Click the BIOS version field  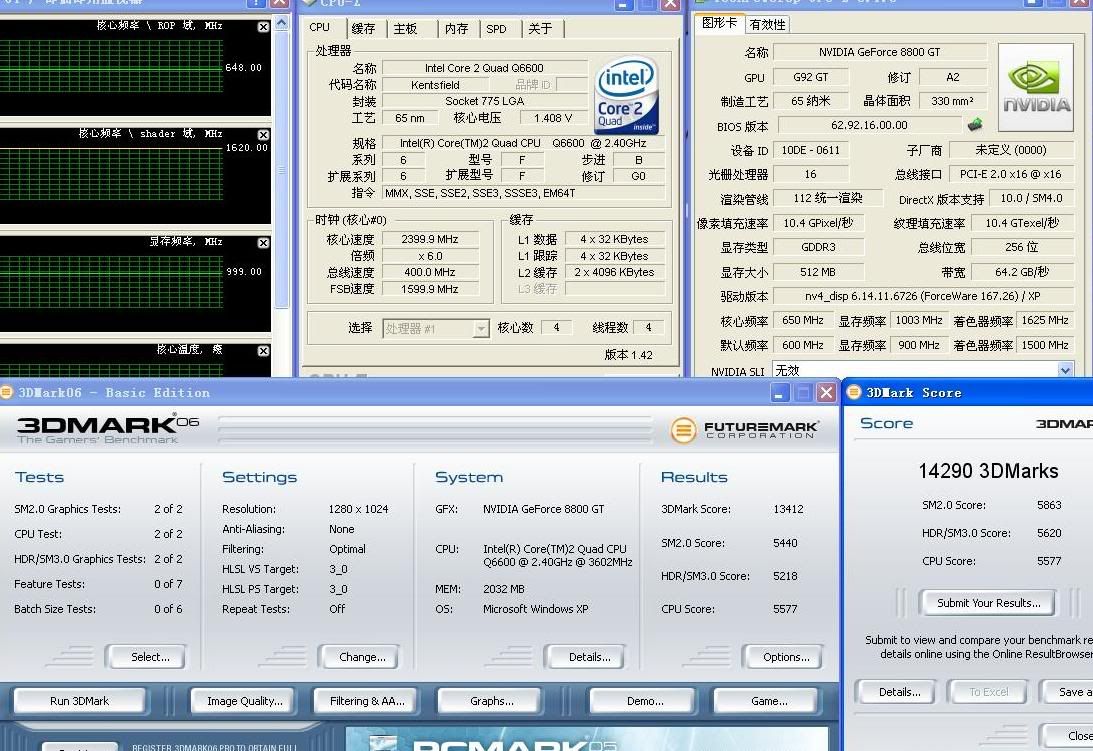click(868, 125)
